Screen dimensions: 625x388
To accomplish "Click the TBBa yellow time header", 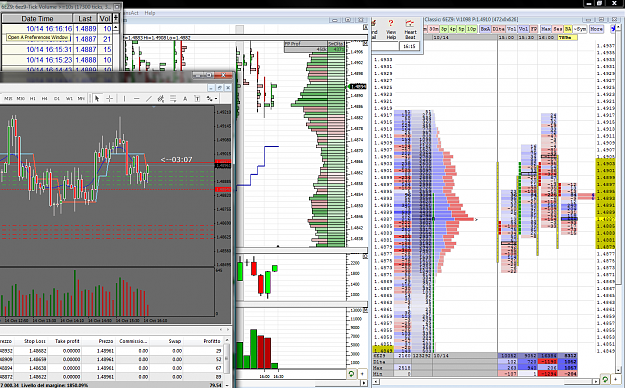I will pyautogui.click(x=567, y=37).
